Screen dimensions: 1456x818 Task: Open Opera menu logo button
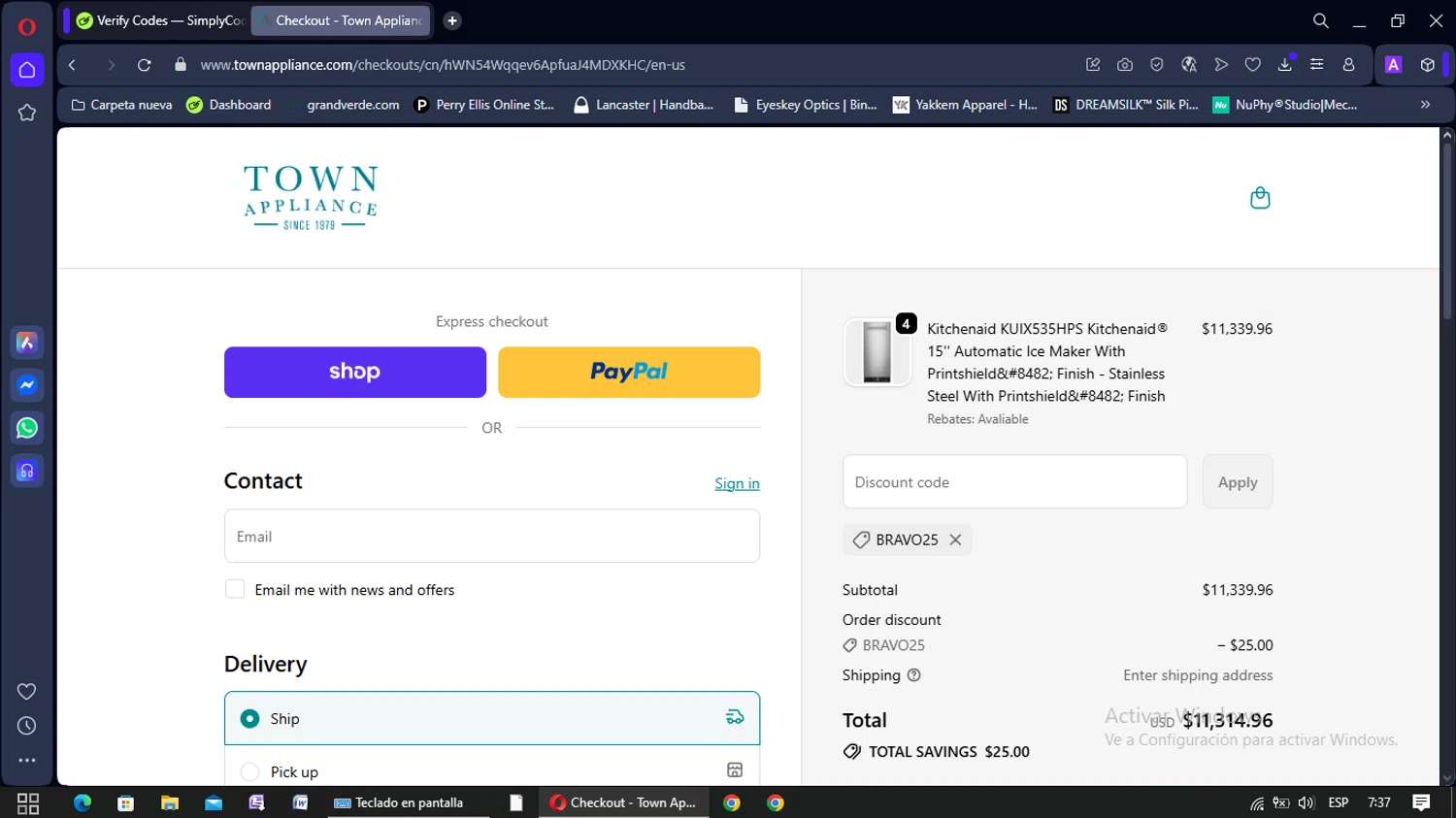click(x=27, y=26)
